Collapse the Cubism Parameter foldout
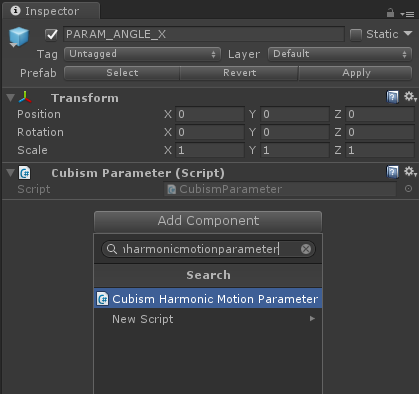Image resolution: width=419 pixels, height=394 pixels. pos(11,173)
